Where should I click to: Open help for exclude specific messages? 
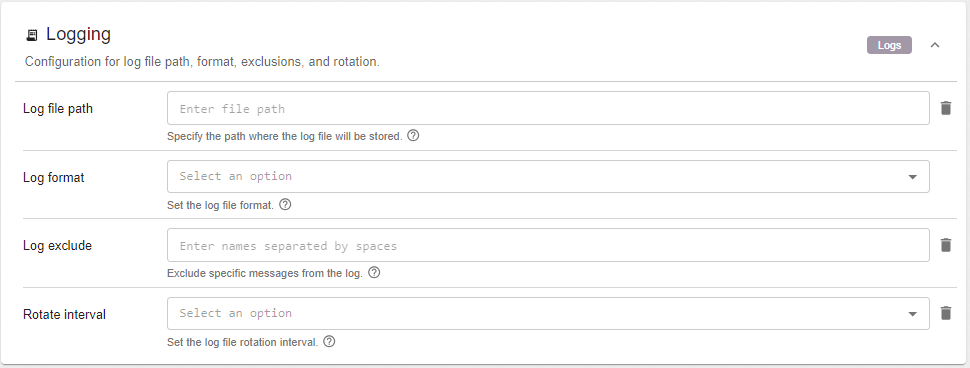click(374, 272)
